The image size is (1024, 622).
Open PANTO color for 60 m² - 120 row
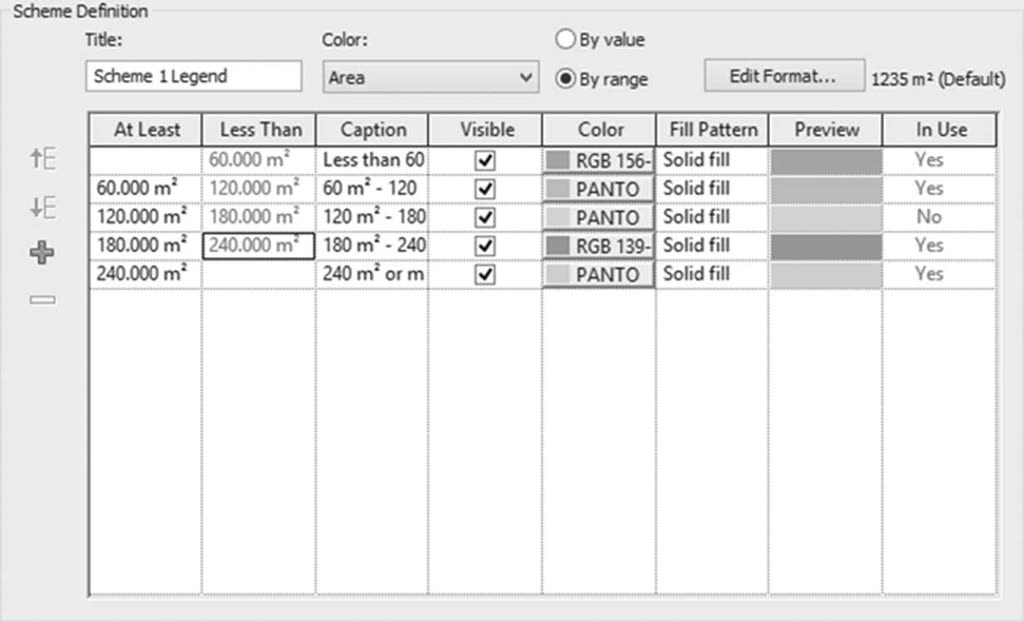tap(598, 189)
